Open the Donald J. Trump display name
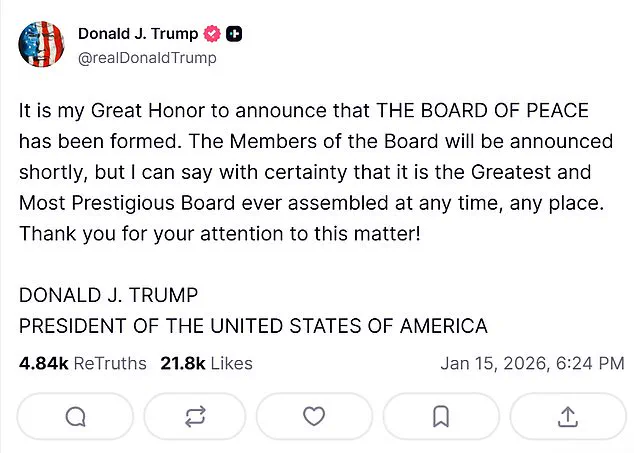 [x=138, y=34]
